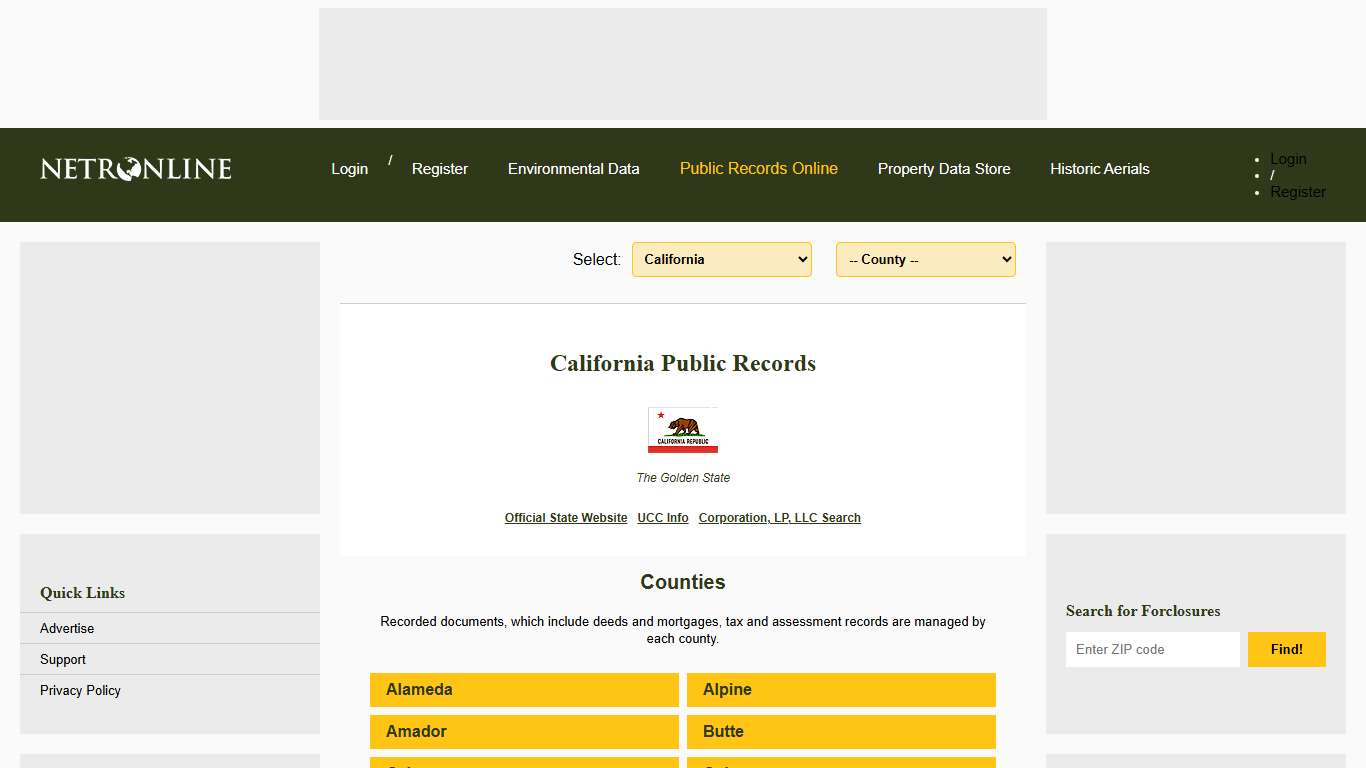Image resolution: width=1366 pixels, height=768 pixels.
Task: Select Amador county
Action: click(x=524, y=731)
